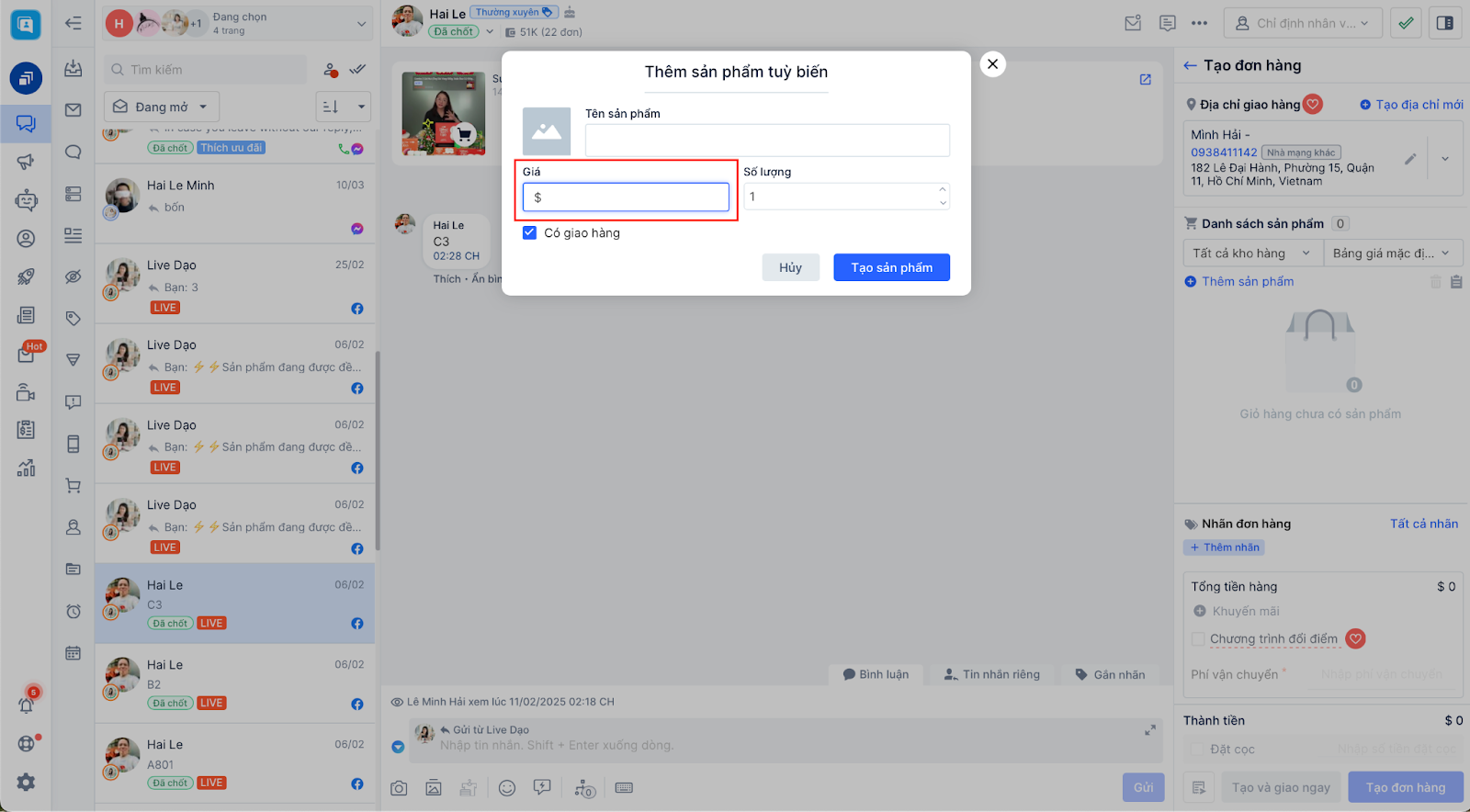This screenshot has width=1470, height=812.
Task: Toggle the side panel layout icon
Action: (x=1445, y=23)
